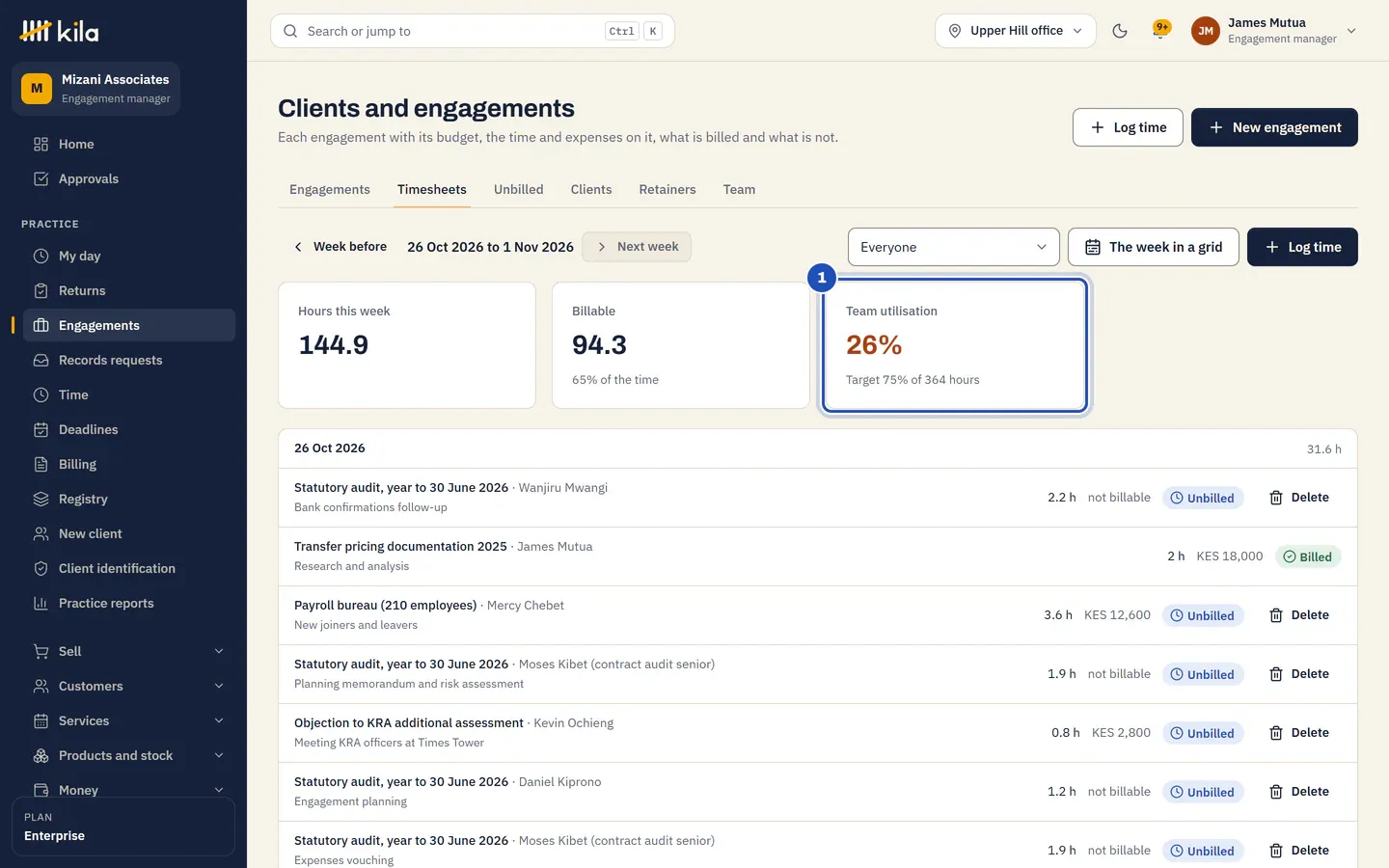Click Log time beside New engagement
This screenshot has height=868, width=1389.
(x=1128, y=127)
